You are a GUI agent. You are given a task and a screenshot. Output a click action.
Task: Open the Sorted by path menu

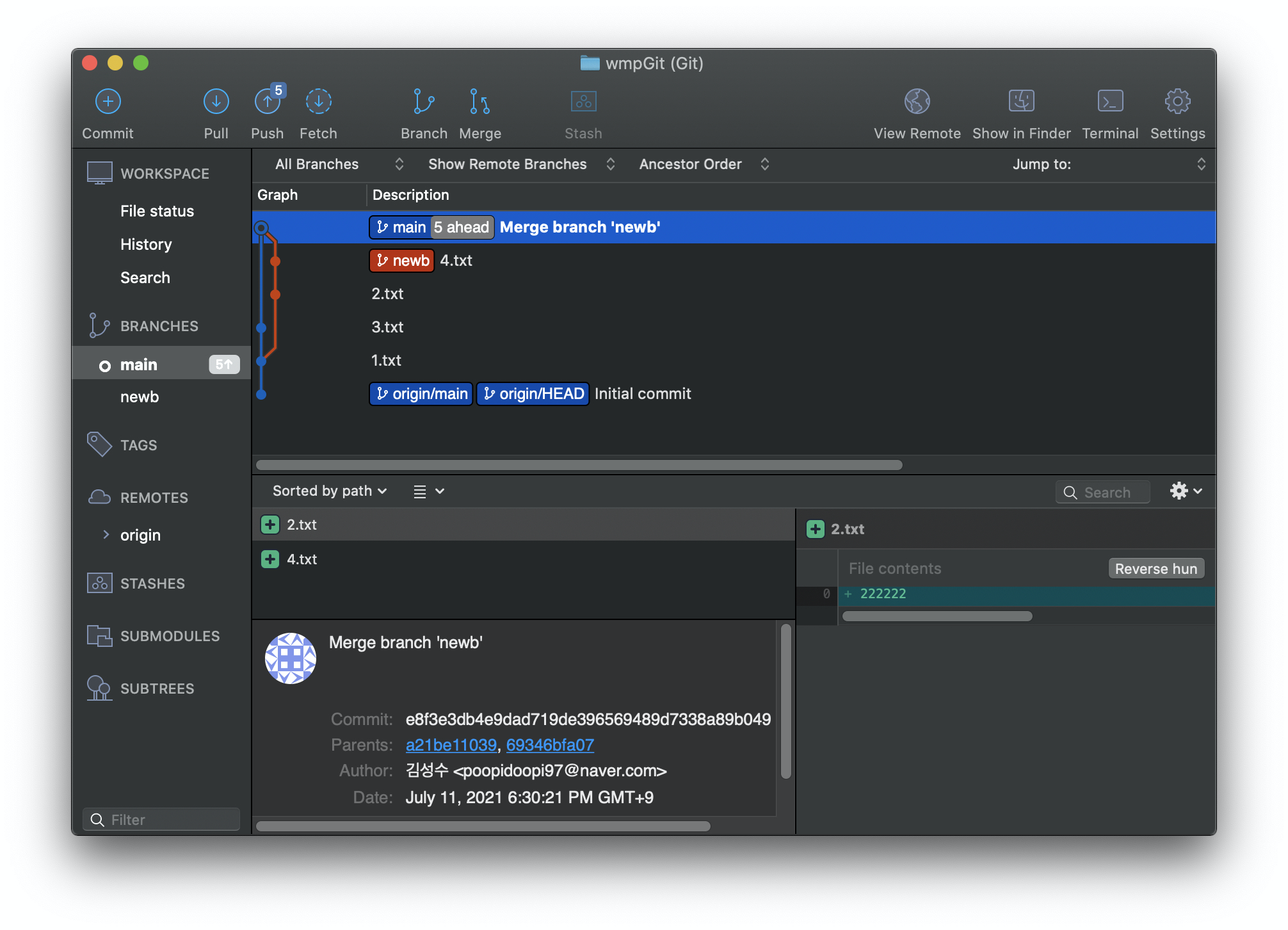click(x=329, y=491)
